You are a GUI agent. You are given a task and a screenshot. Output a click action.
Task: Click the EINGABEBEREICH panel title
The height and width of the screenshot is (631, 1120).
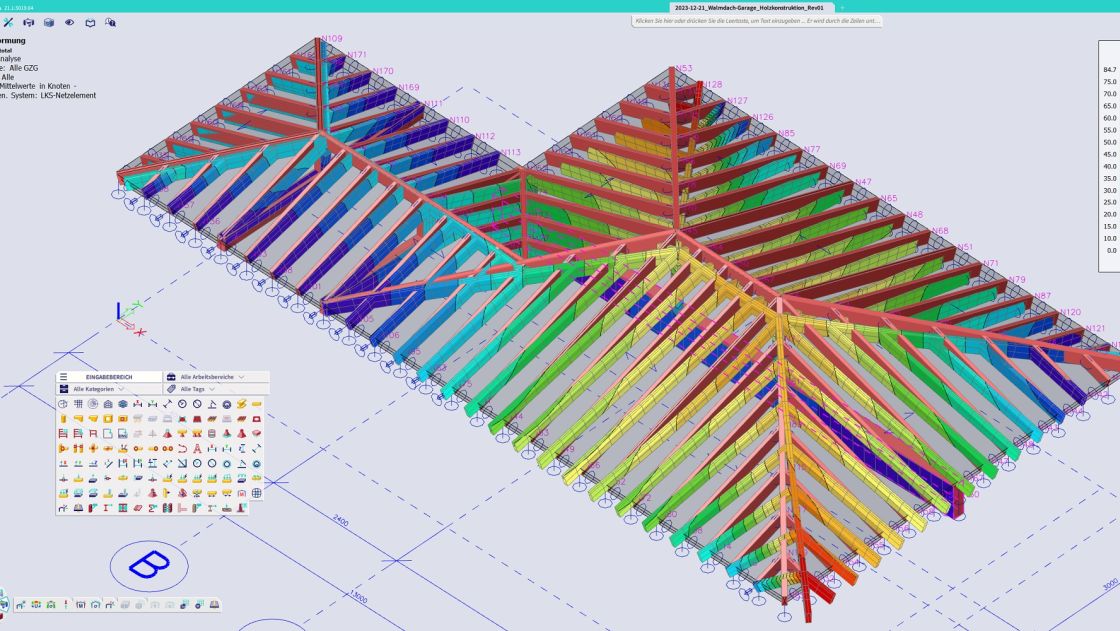108,377
